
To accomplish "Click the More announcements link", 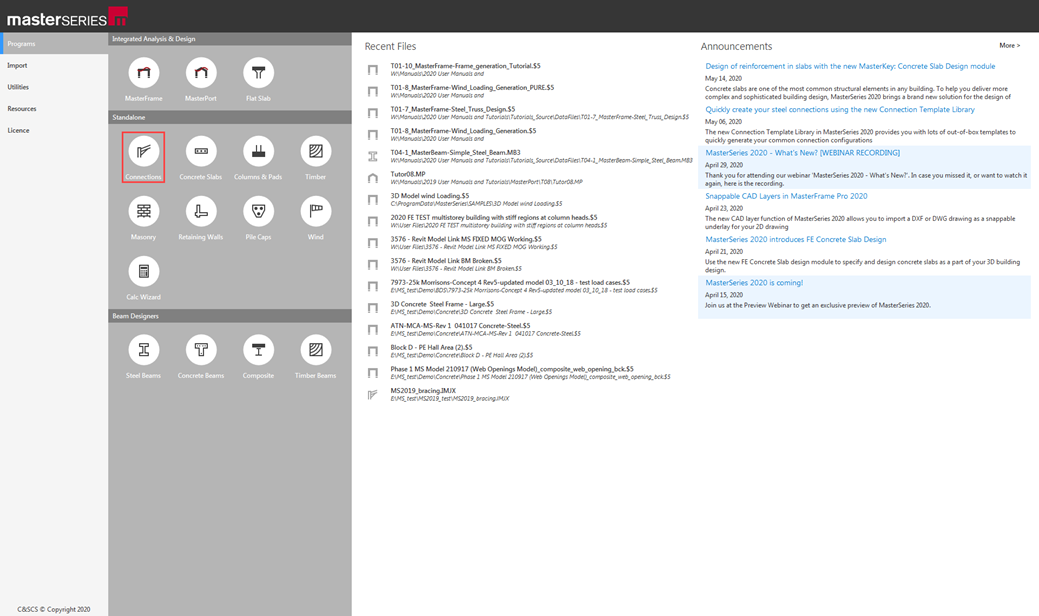I will point(1009,46).
